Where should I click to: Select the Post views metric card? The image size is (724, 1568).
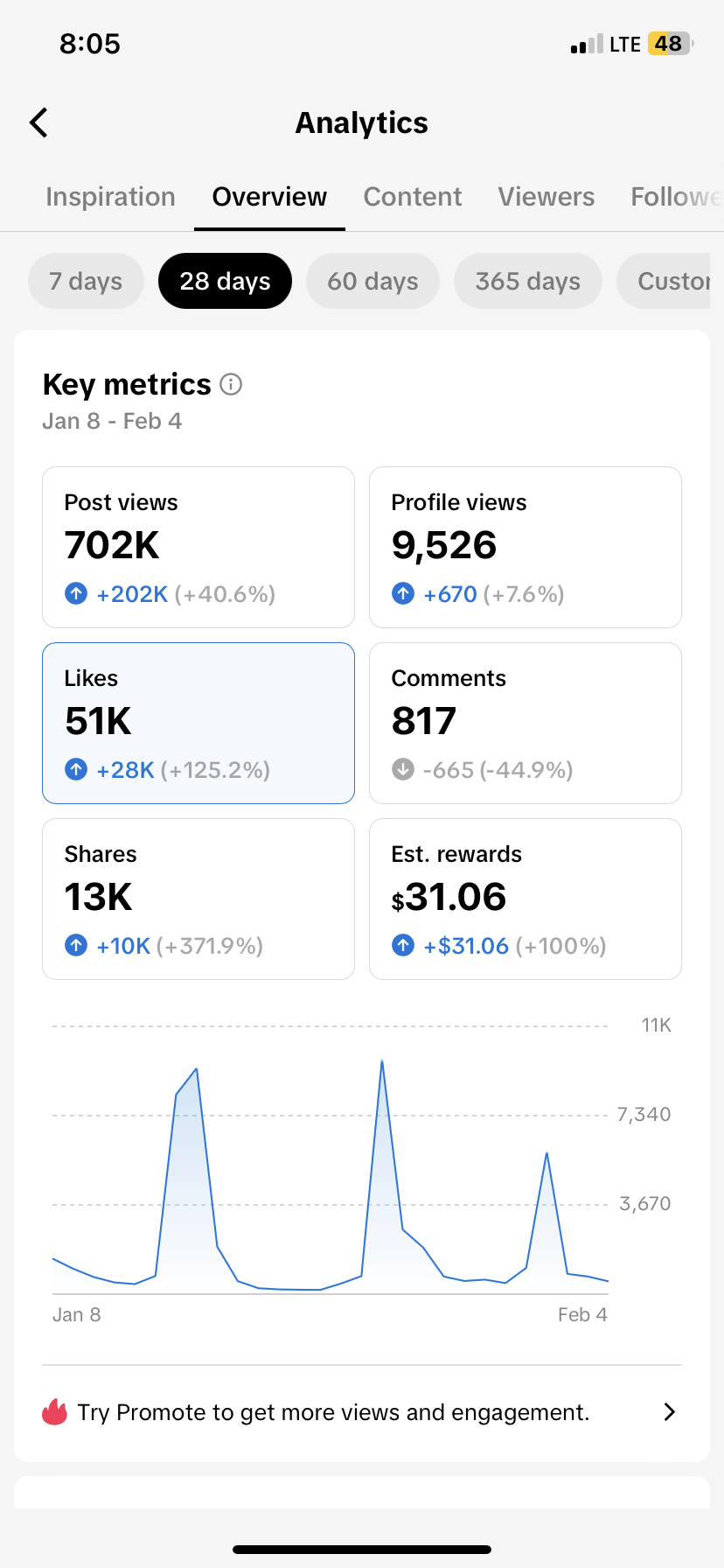[x=198, y=547]
